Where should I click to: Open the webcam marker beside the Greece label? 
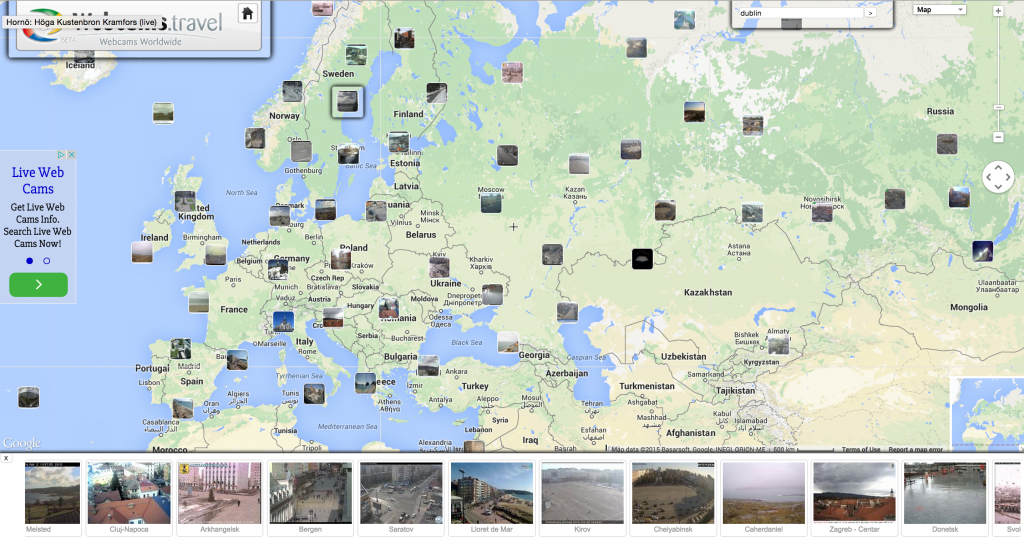pos(366,383)
